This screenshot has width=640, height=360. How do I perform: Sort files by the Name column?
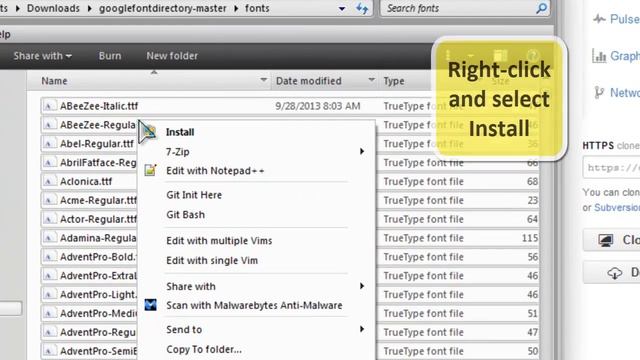click(54, 81)
